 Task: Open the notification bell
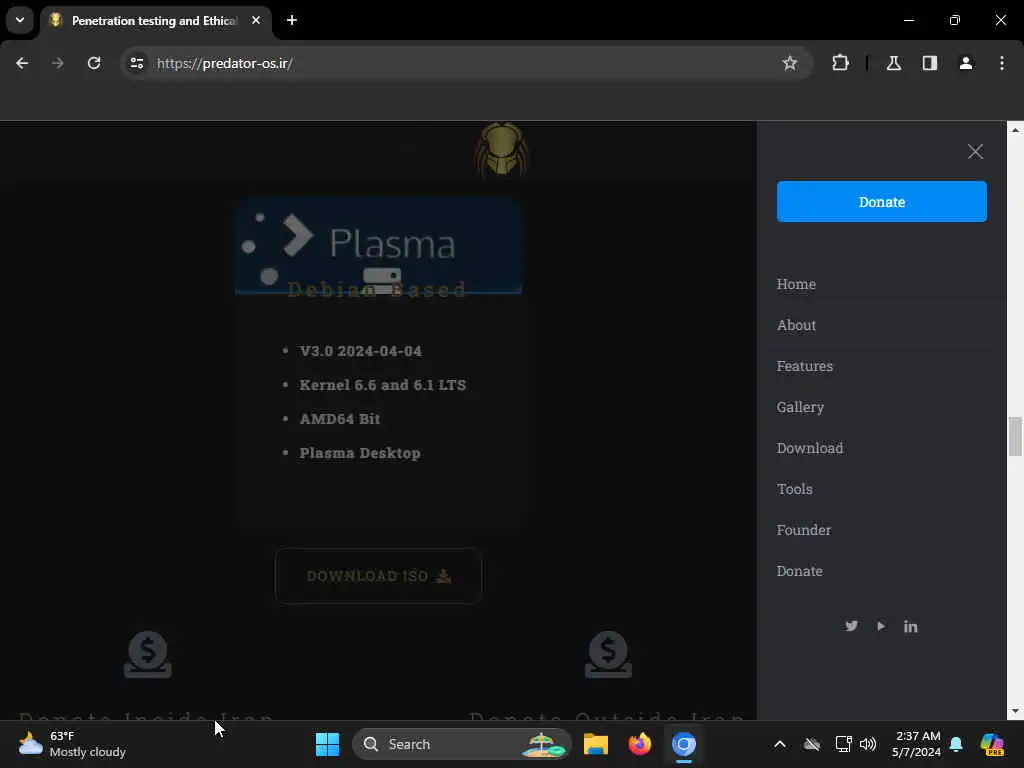pos(956,744)
